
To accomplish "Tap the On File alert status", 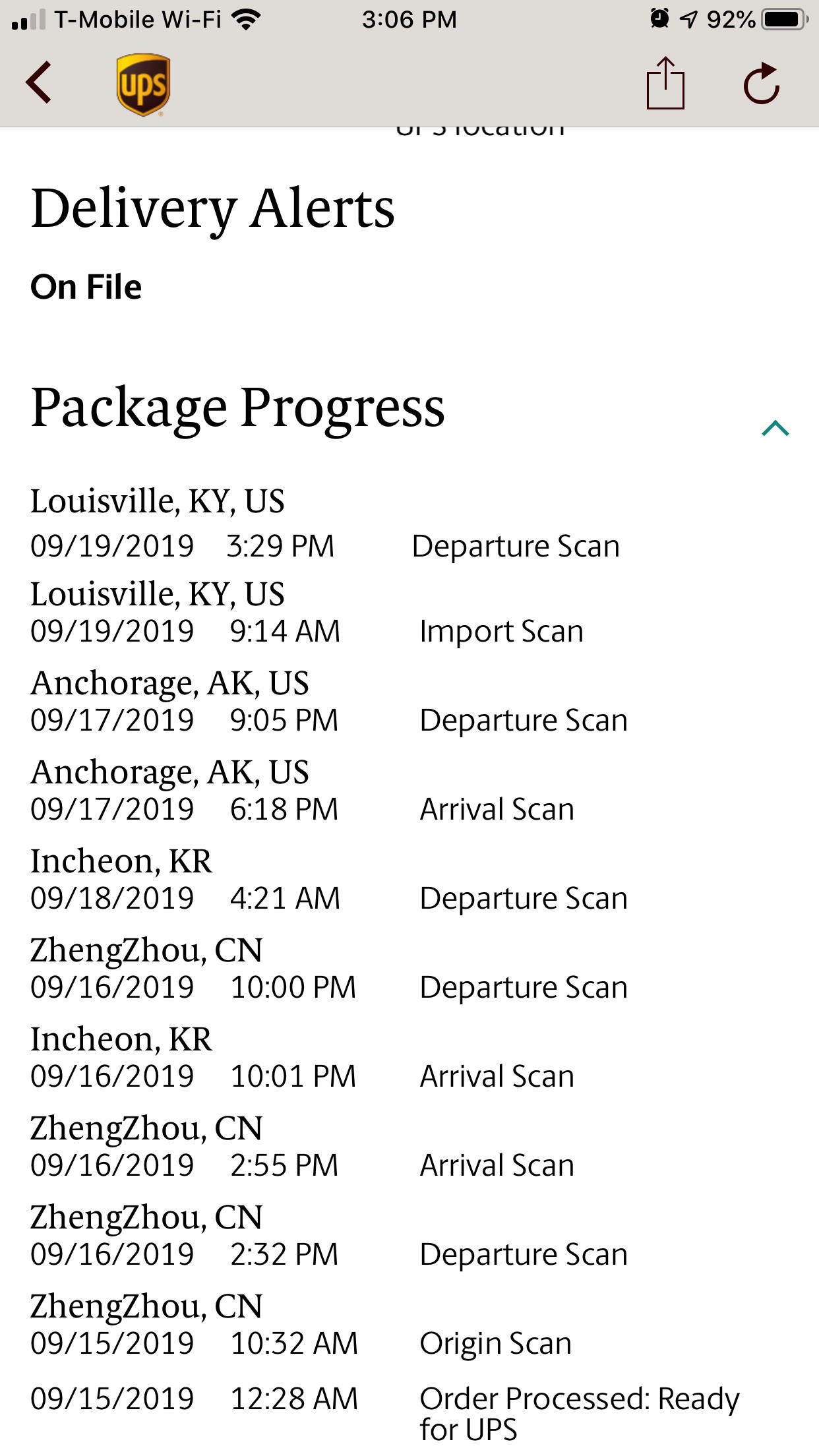I will [86, 288].
